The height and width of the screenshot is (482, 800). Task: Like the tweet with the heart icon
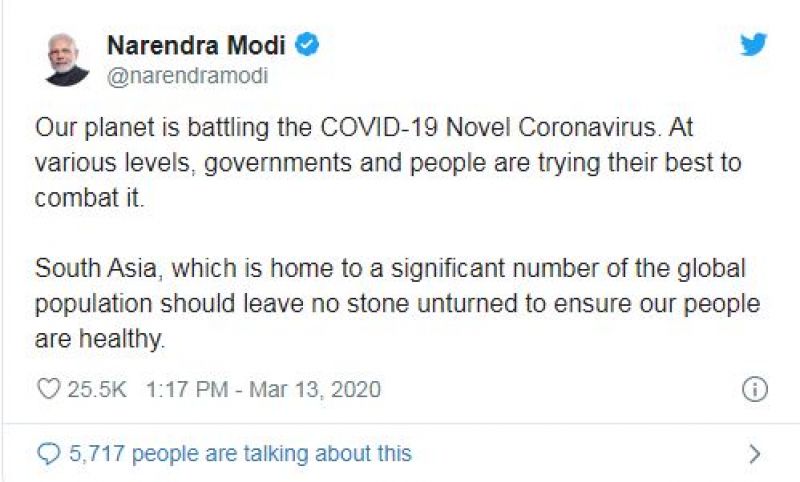tap(48, 388)
